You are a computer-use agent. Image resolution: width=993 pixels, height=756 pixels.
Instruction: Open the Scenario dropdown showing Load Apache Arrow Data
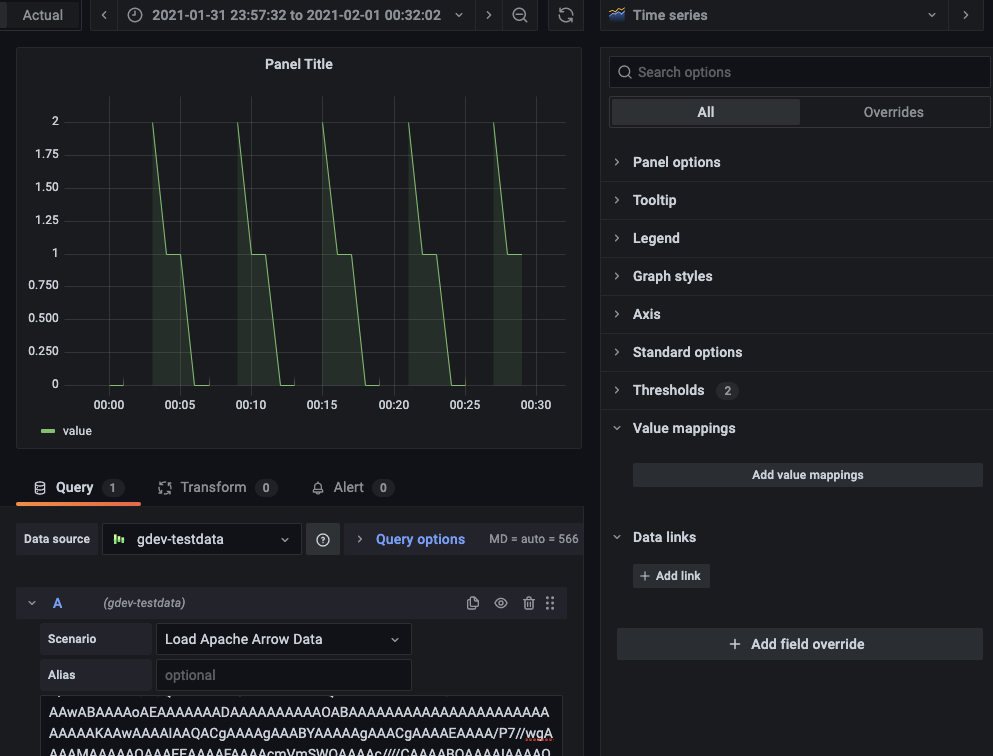(283, 638)
